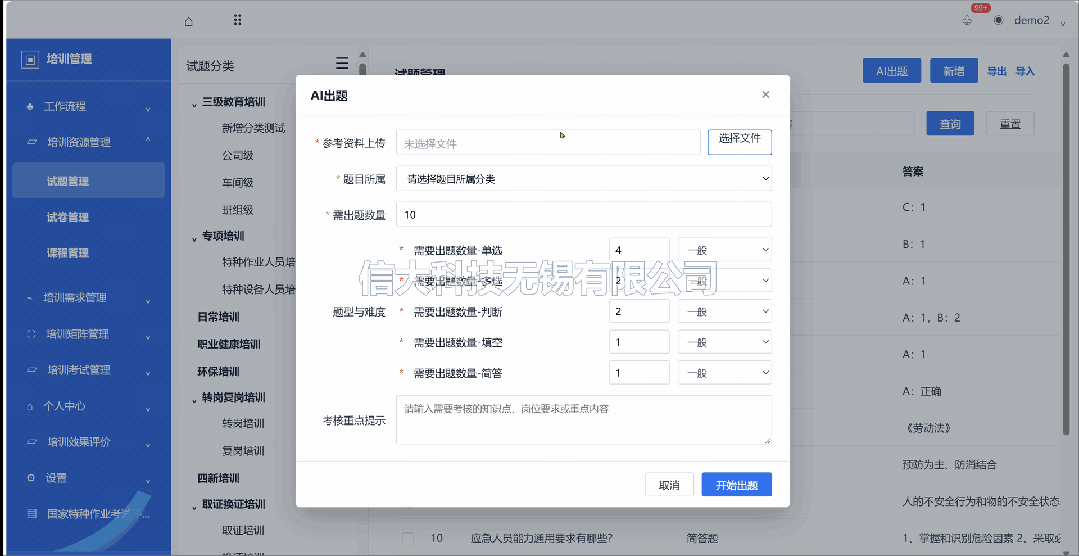
Task: Click 开始出题 to start generating
Action: pos(736,484)
